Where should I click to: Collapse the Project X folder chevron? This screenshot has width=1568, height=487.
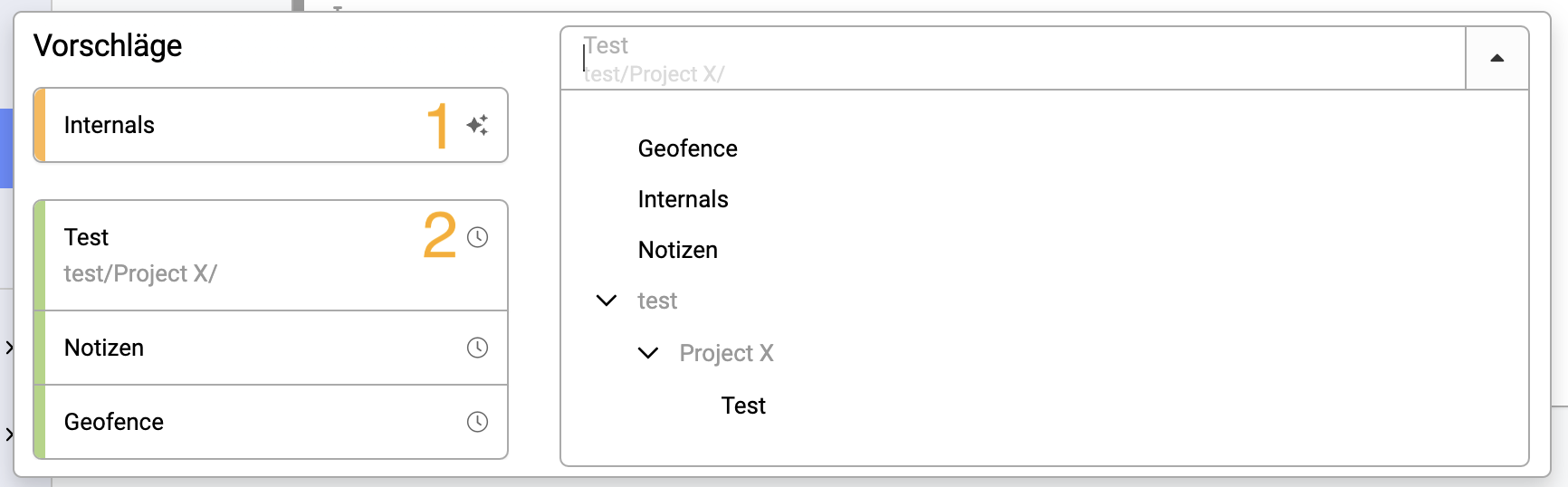pos(648,353)
